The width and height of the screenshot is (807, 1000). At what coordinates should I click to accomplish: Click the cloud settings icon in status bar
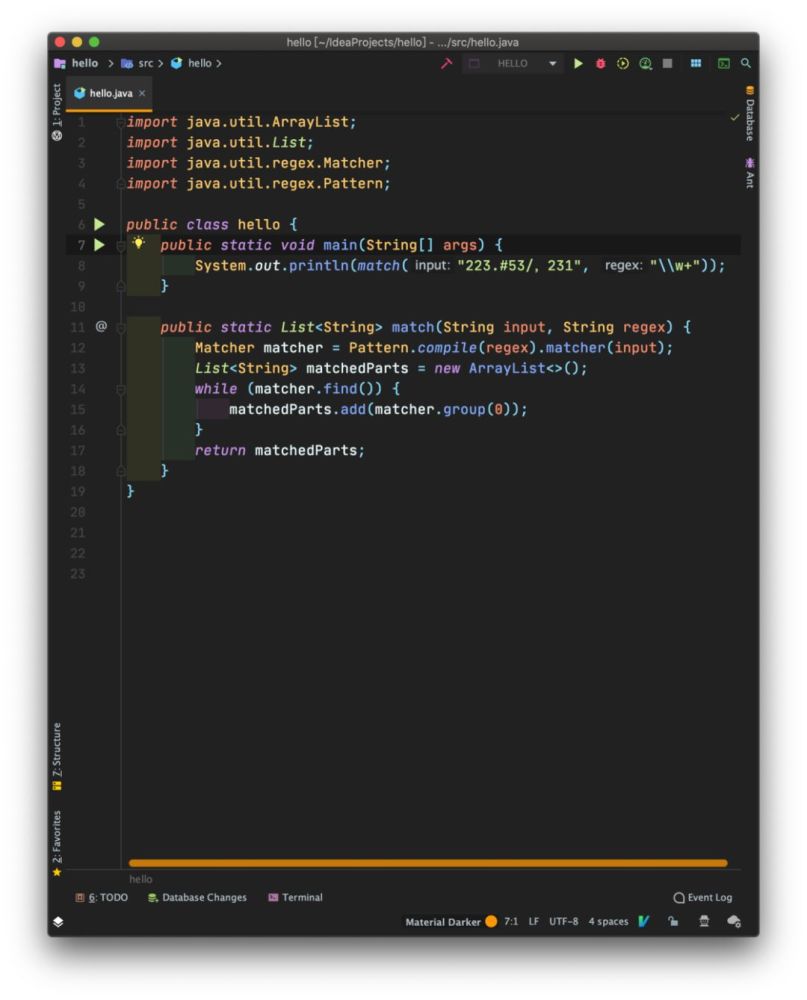[x=734, y=922]
